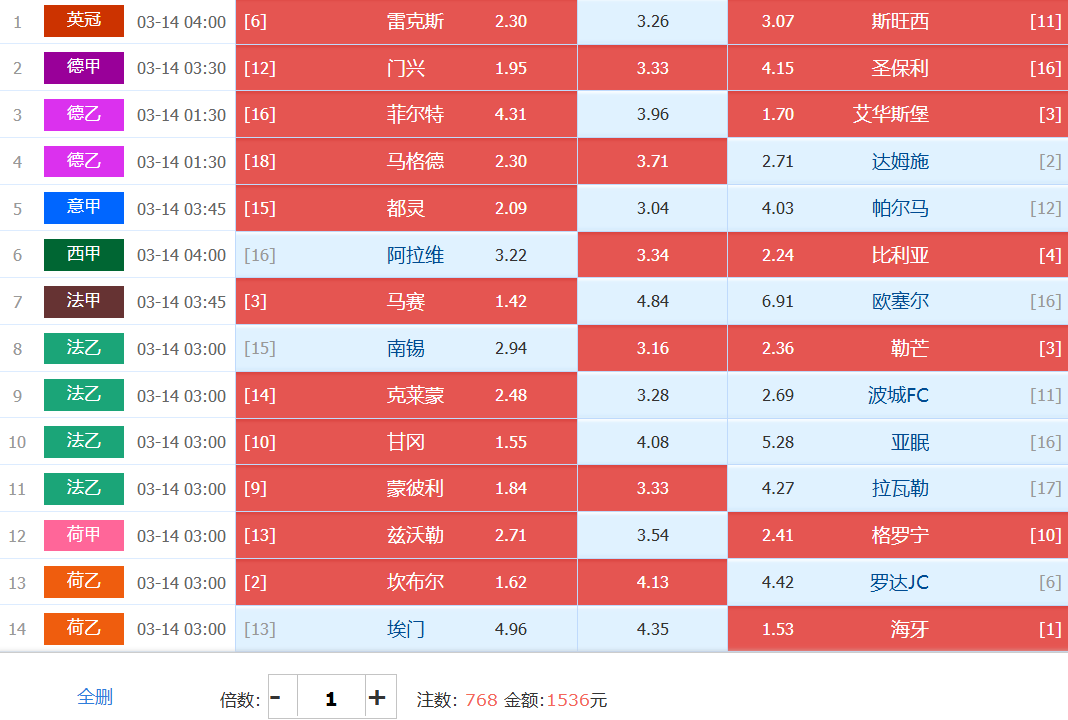Click the brown 法甲 league badge
Screen dimensions: 1068x720
click(84, 301)
